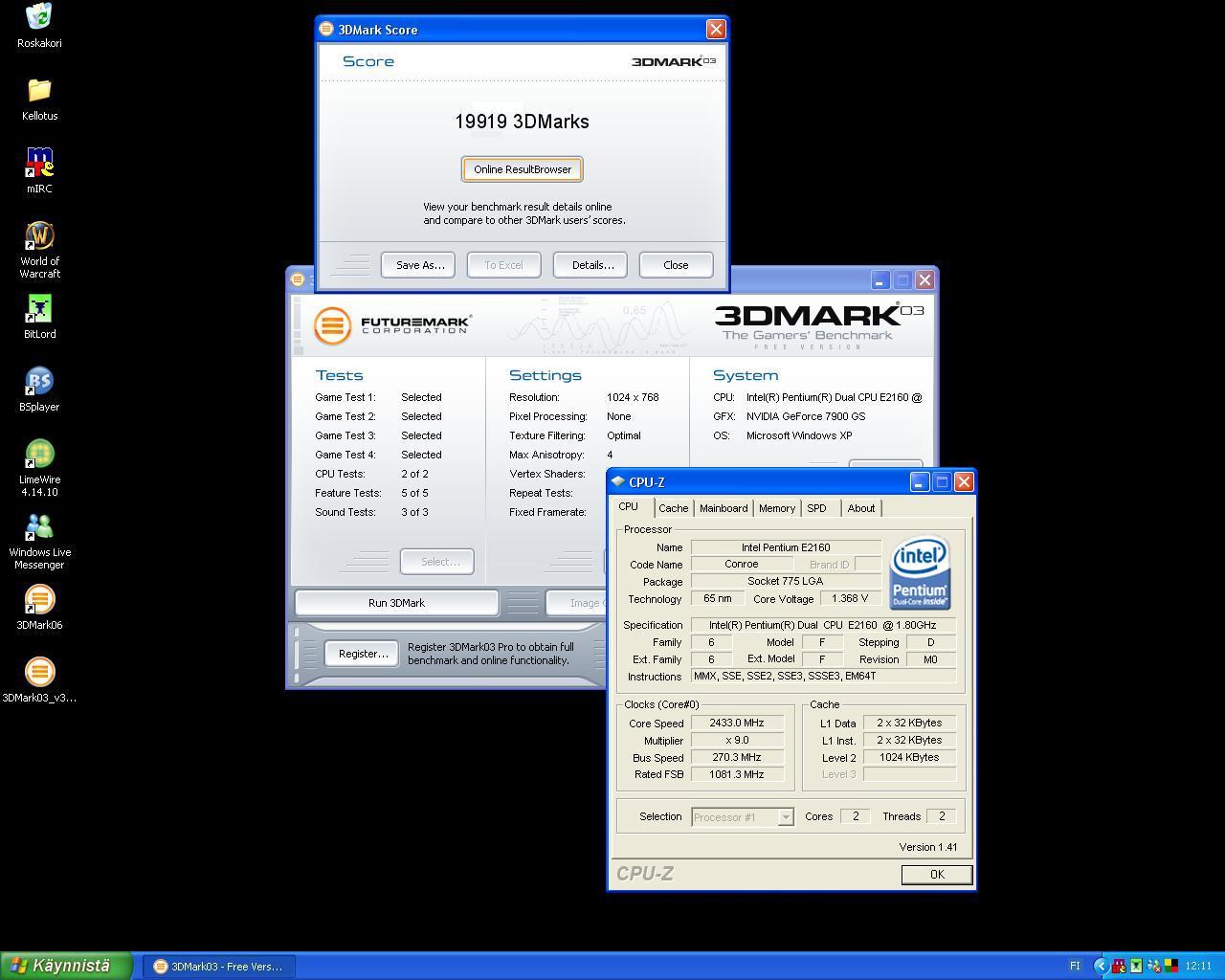Close the 3DMark03 main window
This screenshot has width=1225, height=980.
tap(924, 279)
